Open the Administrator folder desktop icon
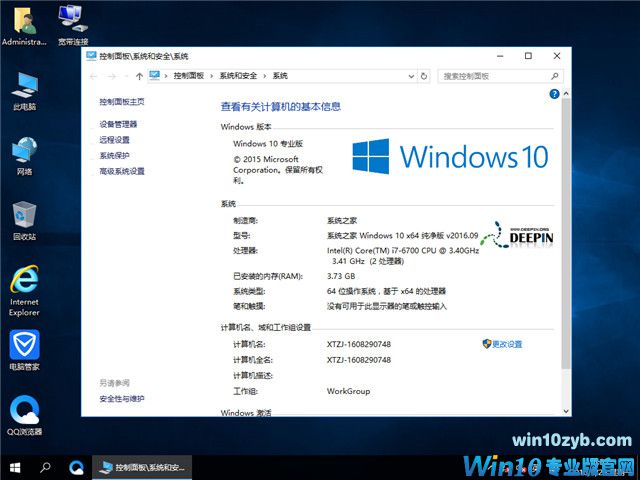Viewport: 640px width, 480px height. 24,25
